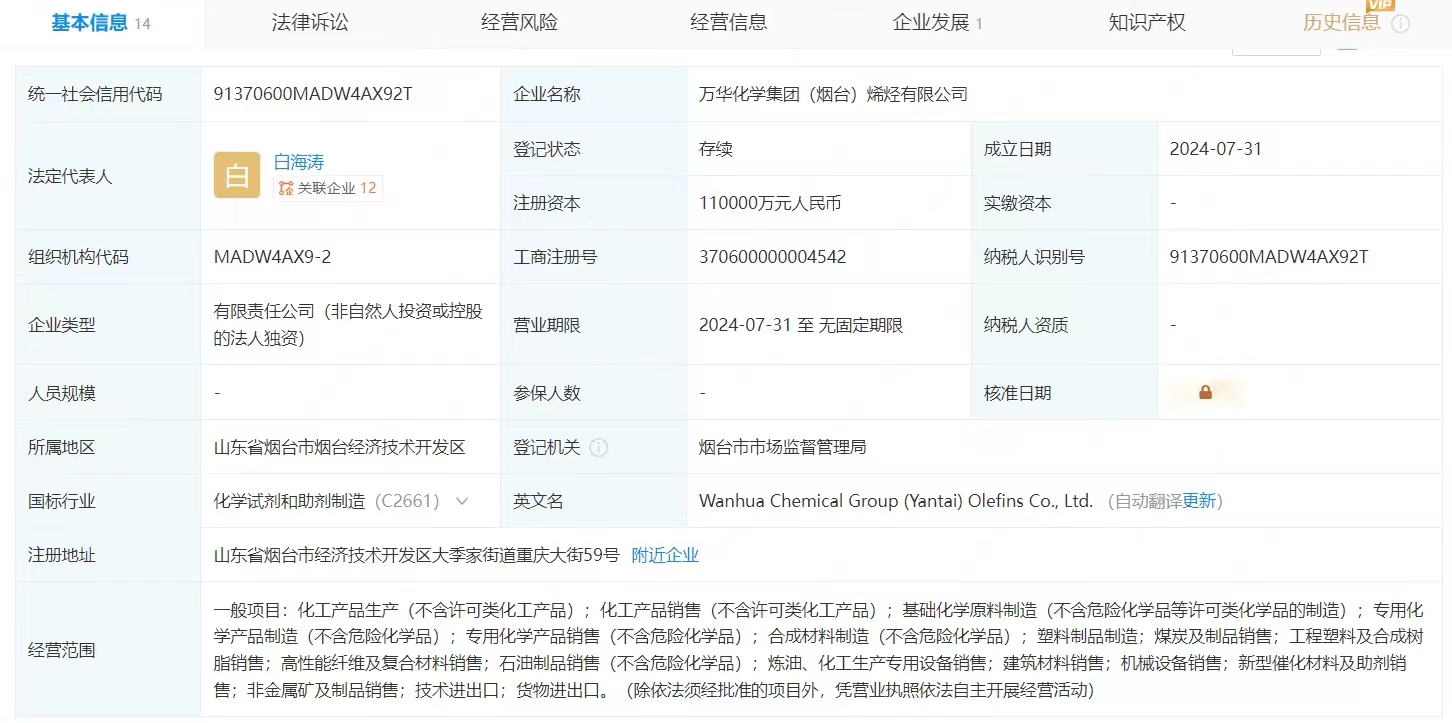Click the info icon next to 历史信息
The image size is (1452, 723).
click(x=1401, y=24)
